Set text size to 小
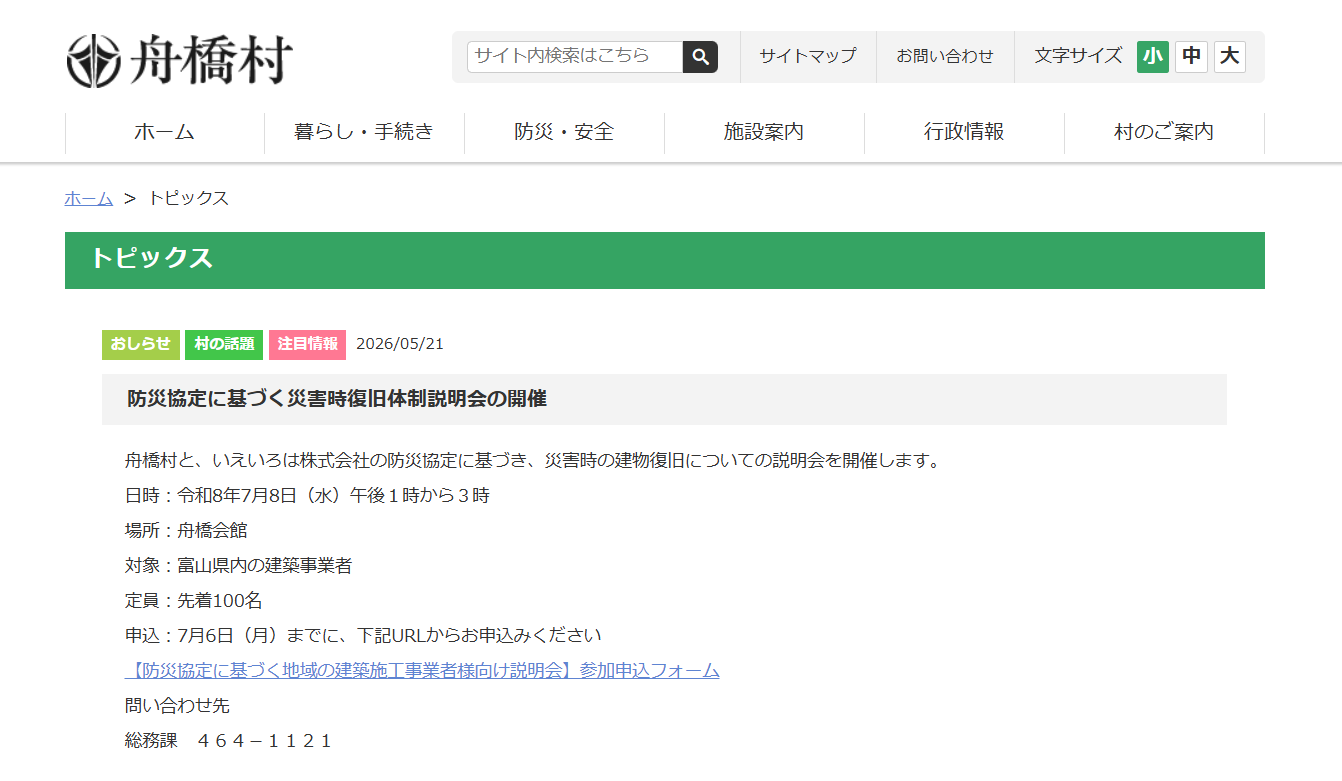 pos(1153,56)
